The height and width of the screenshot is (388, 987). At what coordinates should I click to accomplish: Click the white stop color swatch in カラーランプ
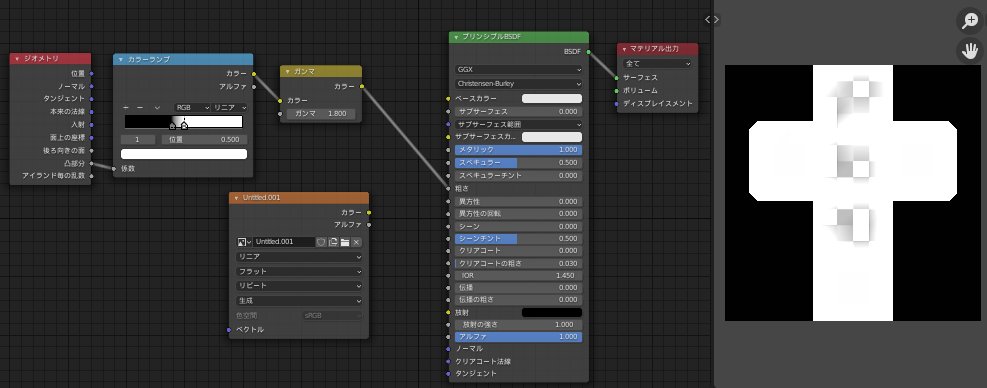click(x=184, y=154)
